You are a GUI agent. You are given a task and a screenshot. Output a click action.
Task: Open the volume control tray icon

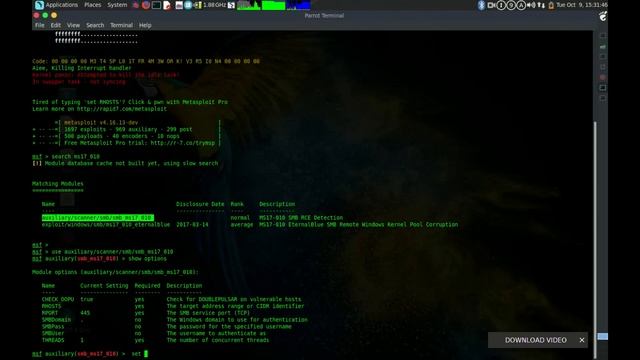[x=531, y=5]
